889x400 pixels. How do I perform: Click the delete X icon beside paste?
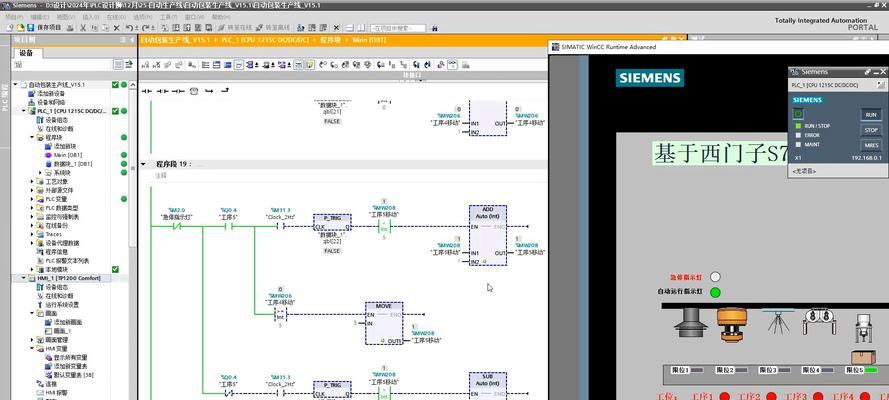[x=117, y=27]
